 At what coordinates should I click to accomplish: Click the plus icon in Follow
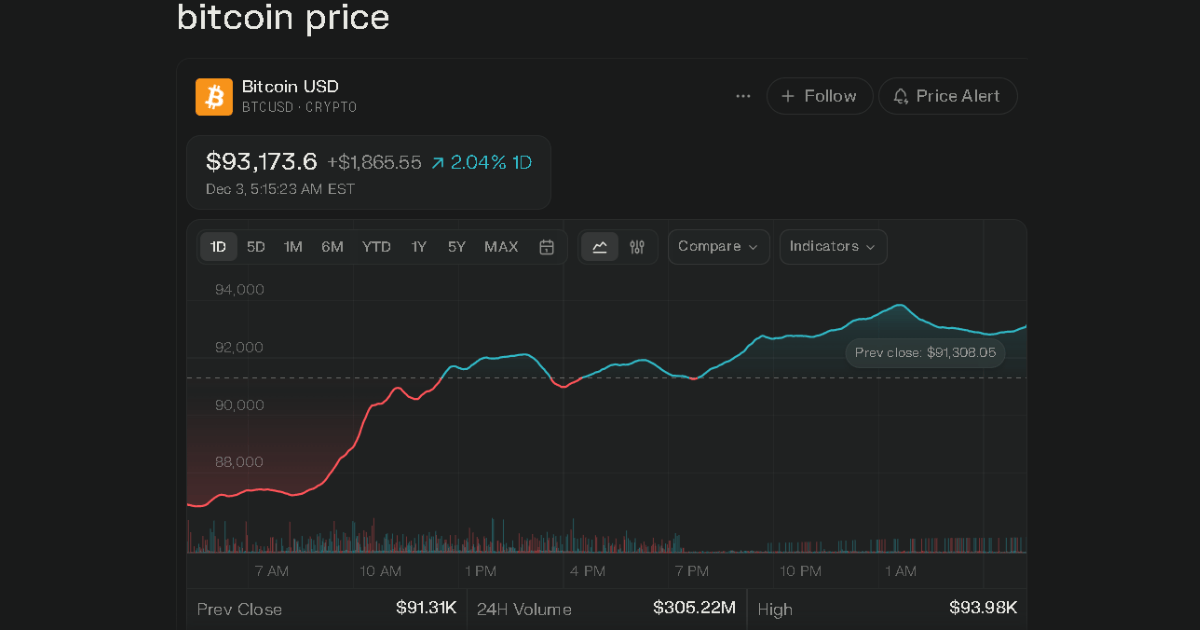click(x=788, y=96)
